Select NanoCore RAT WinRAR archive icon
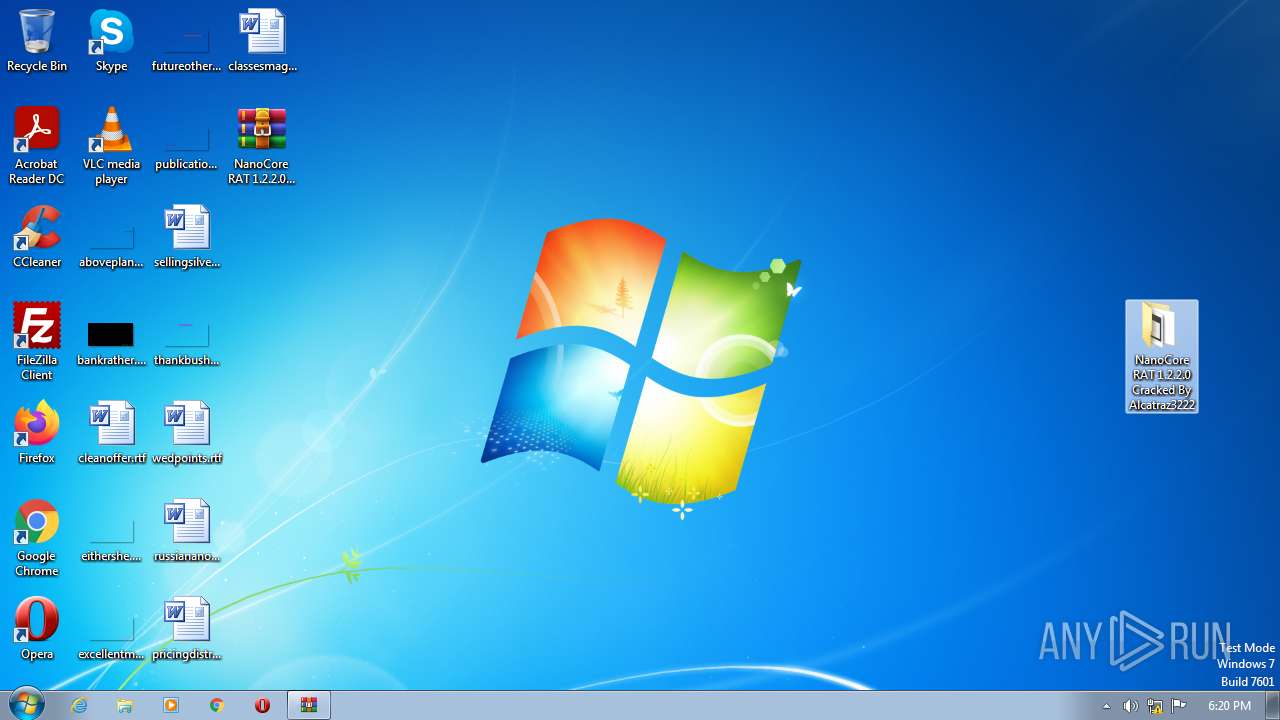1280x720 pixels. coord(262,146)
